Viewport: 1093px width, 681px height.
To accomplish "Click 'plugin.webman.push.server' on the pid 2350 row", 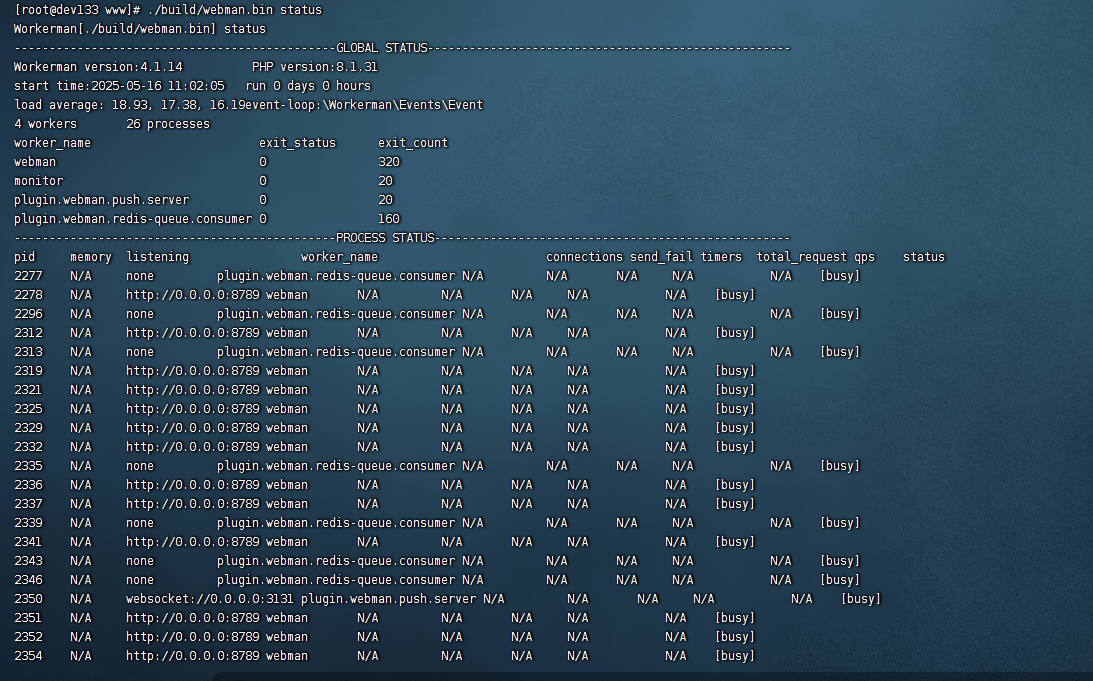I will (389, 599).
